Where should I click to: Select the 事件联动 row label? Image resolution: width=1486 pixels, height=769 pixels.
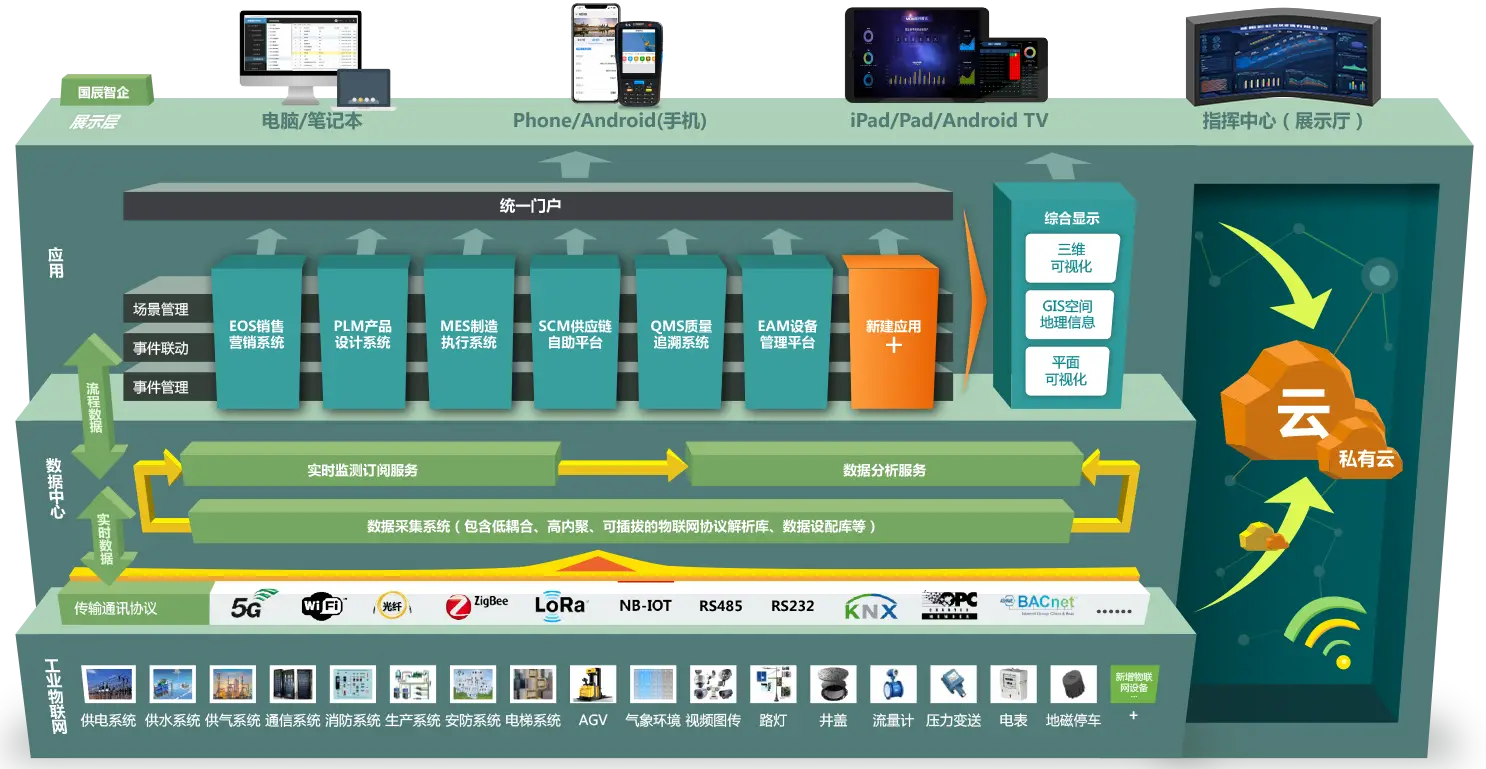point(161,348)
